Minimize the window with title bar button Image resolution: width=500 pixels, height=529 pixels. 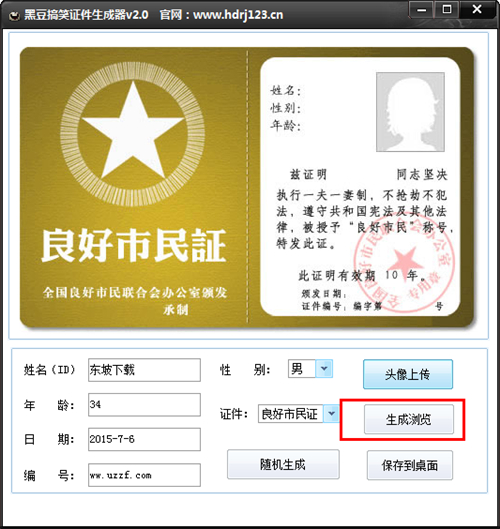coord(422,9)
